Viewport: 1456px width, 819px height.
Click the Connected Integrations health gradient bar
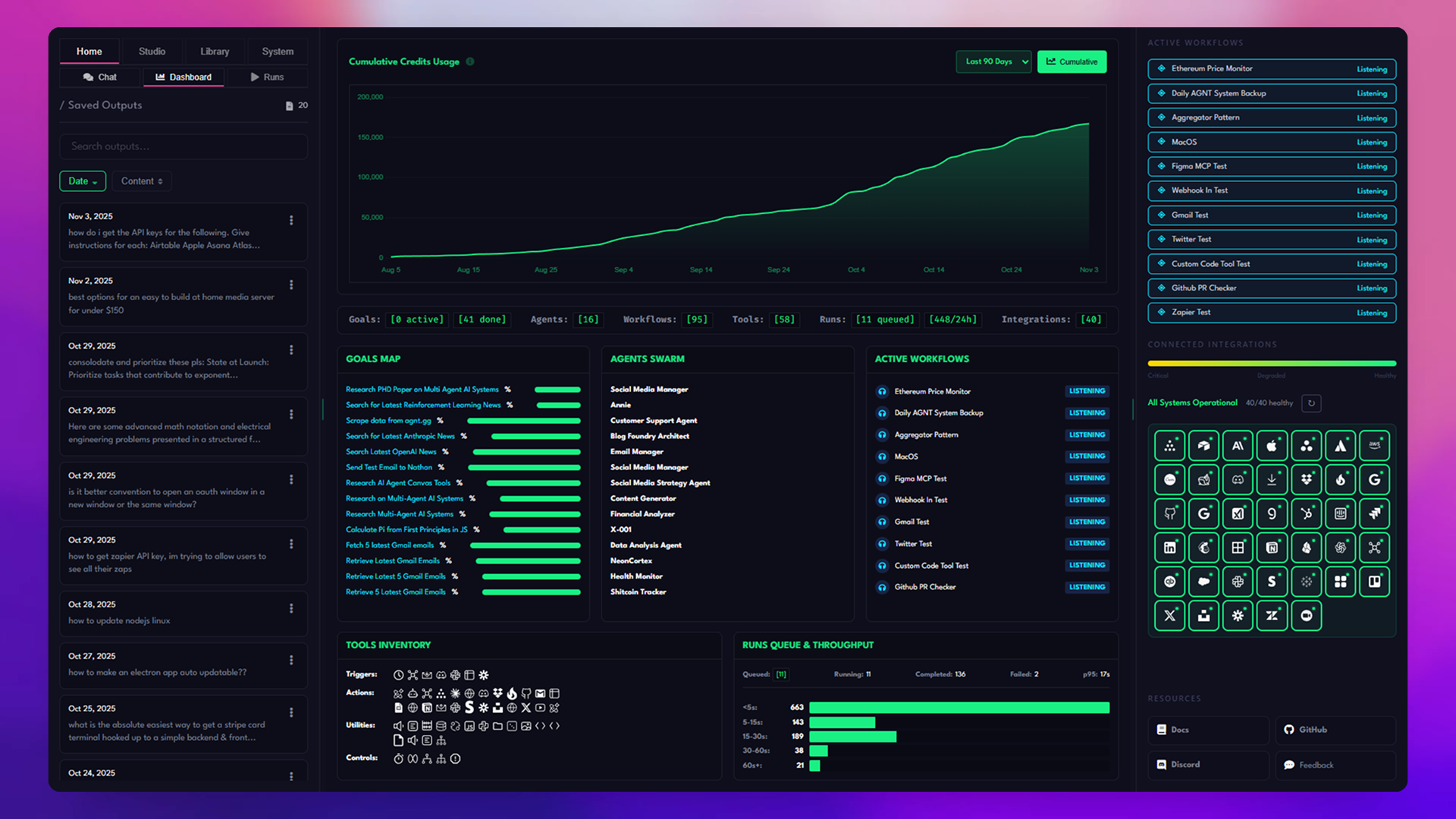1272,363
